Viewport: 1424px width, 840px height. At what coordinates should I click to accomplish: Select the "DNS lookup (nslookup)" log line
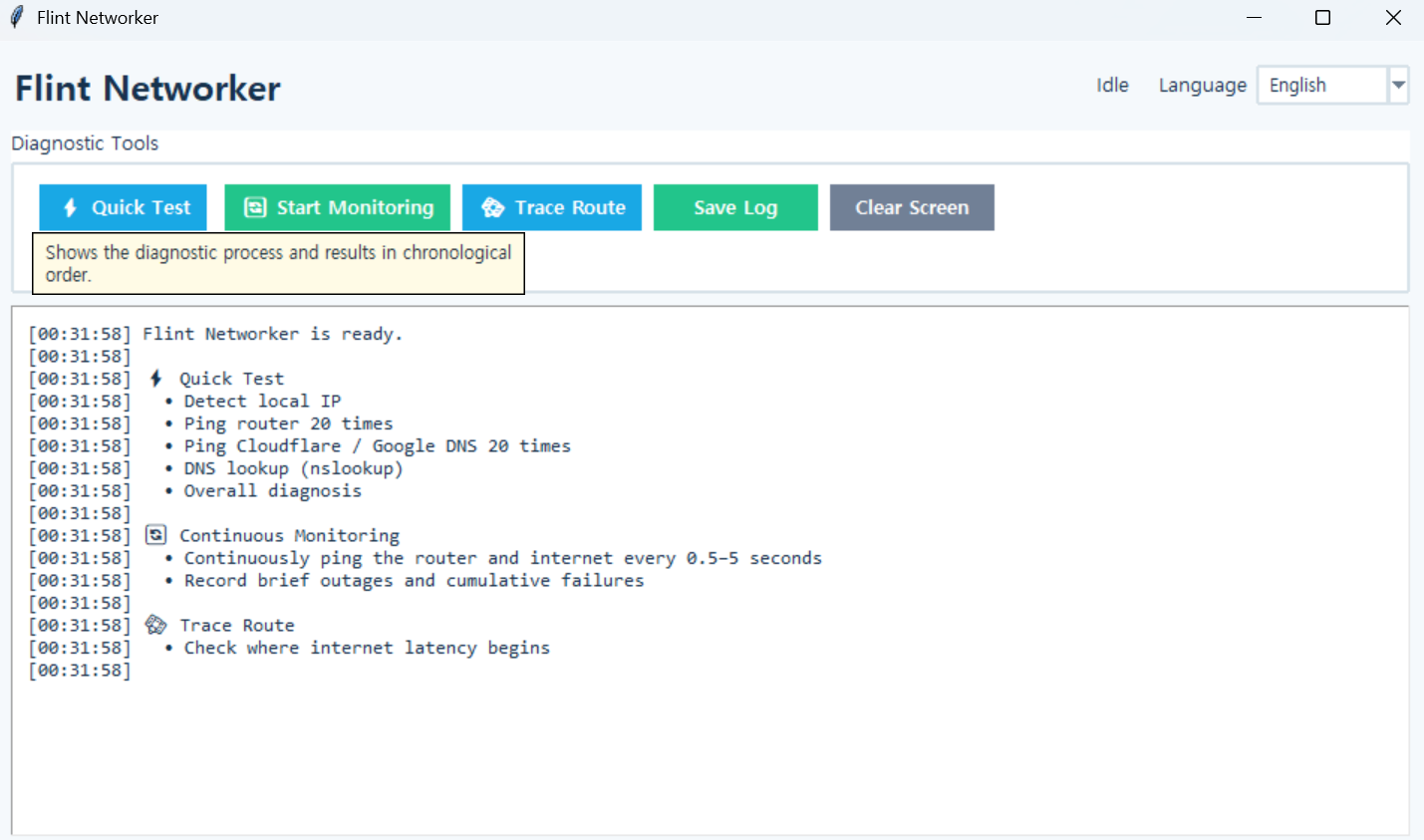[x=293, y=468]
